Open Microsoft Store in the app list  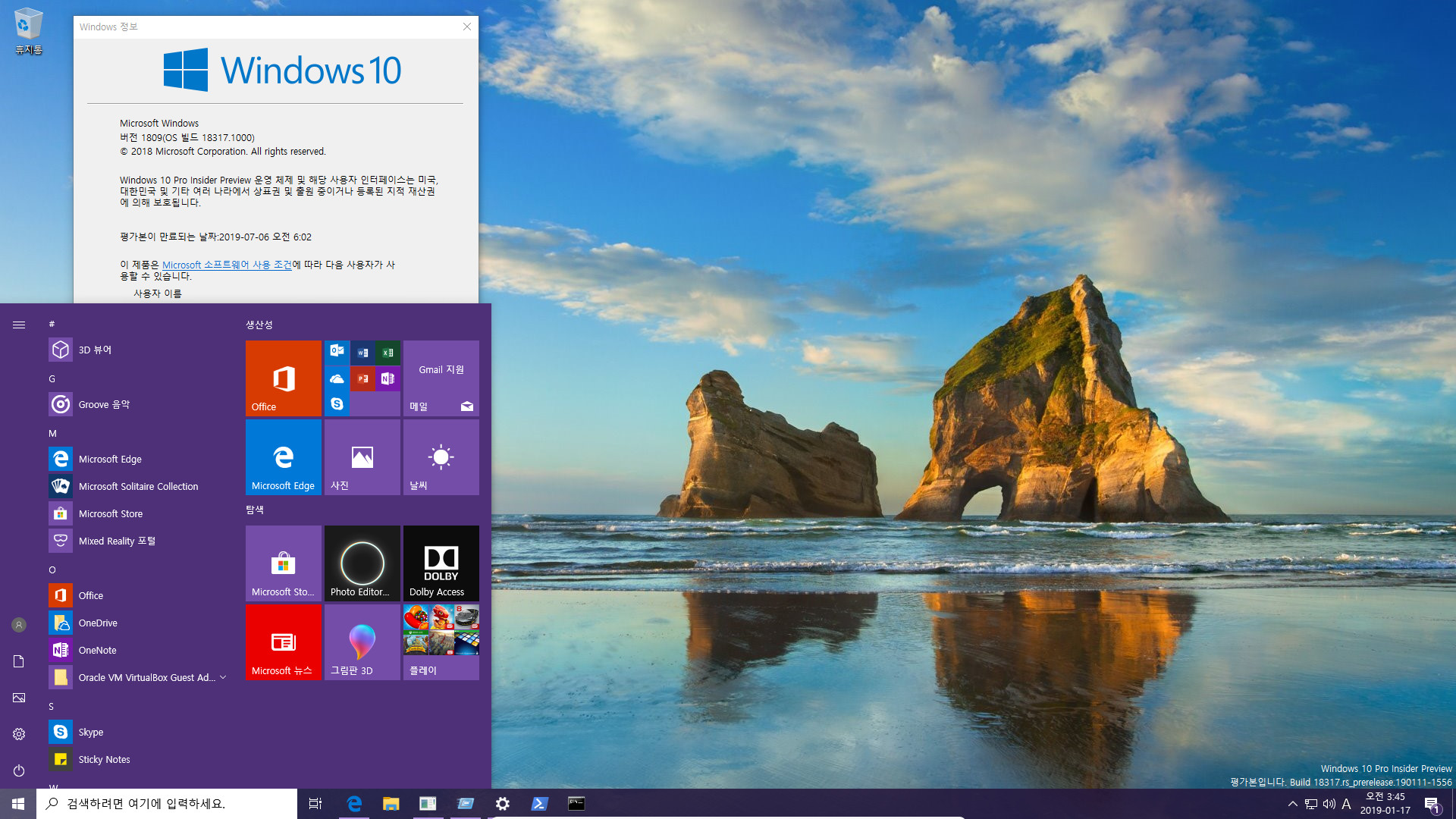(x=140, y=513)
